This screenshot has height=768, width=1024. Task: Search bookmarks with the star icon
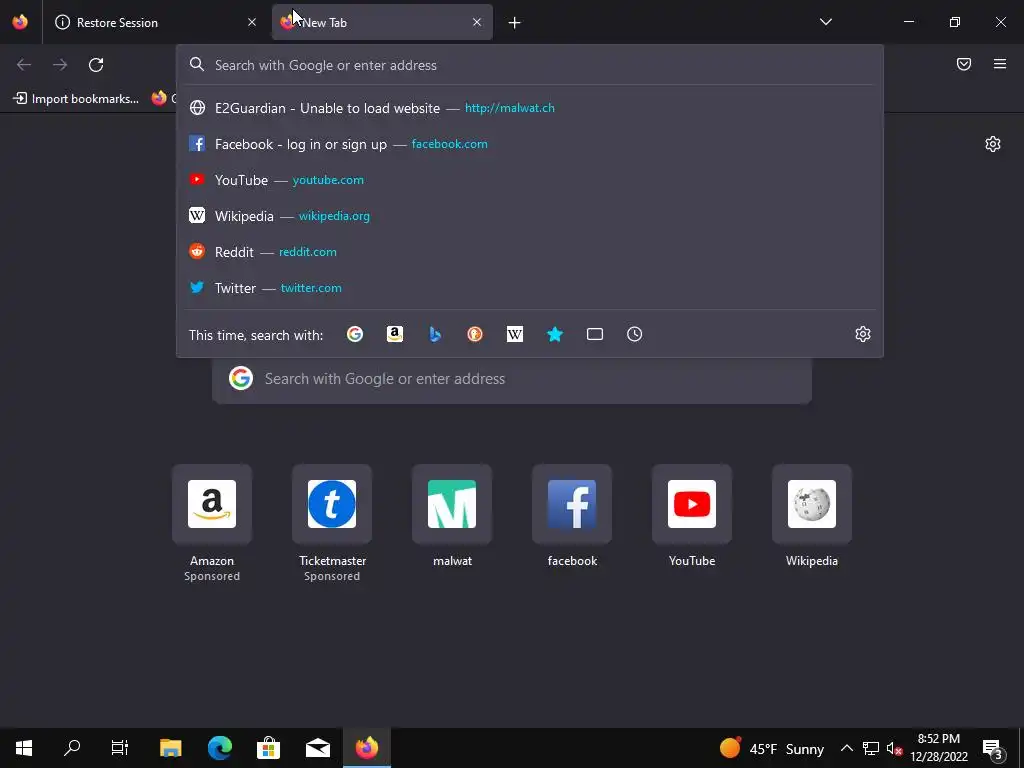coord(554,334)
